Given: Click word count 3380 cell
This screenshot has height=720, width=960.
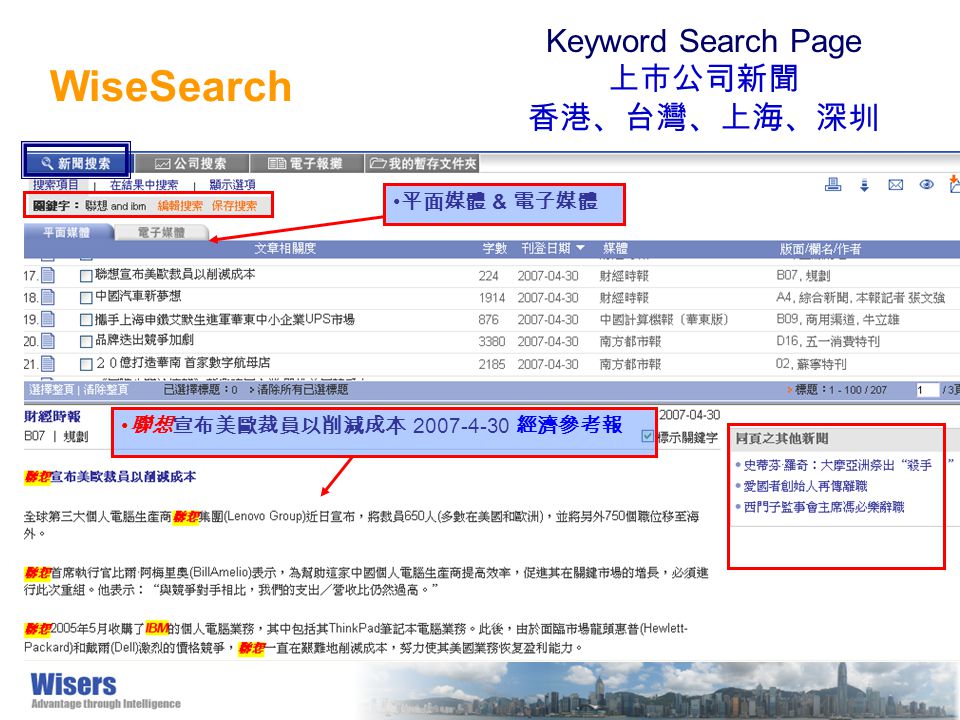Looking at the screenshot, I should click(492, 342).
